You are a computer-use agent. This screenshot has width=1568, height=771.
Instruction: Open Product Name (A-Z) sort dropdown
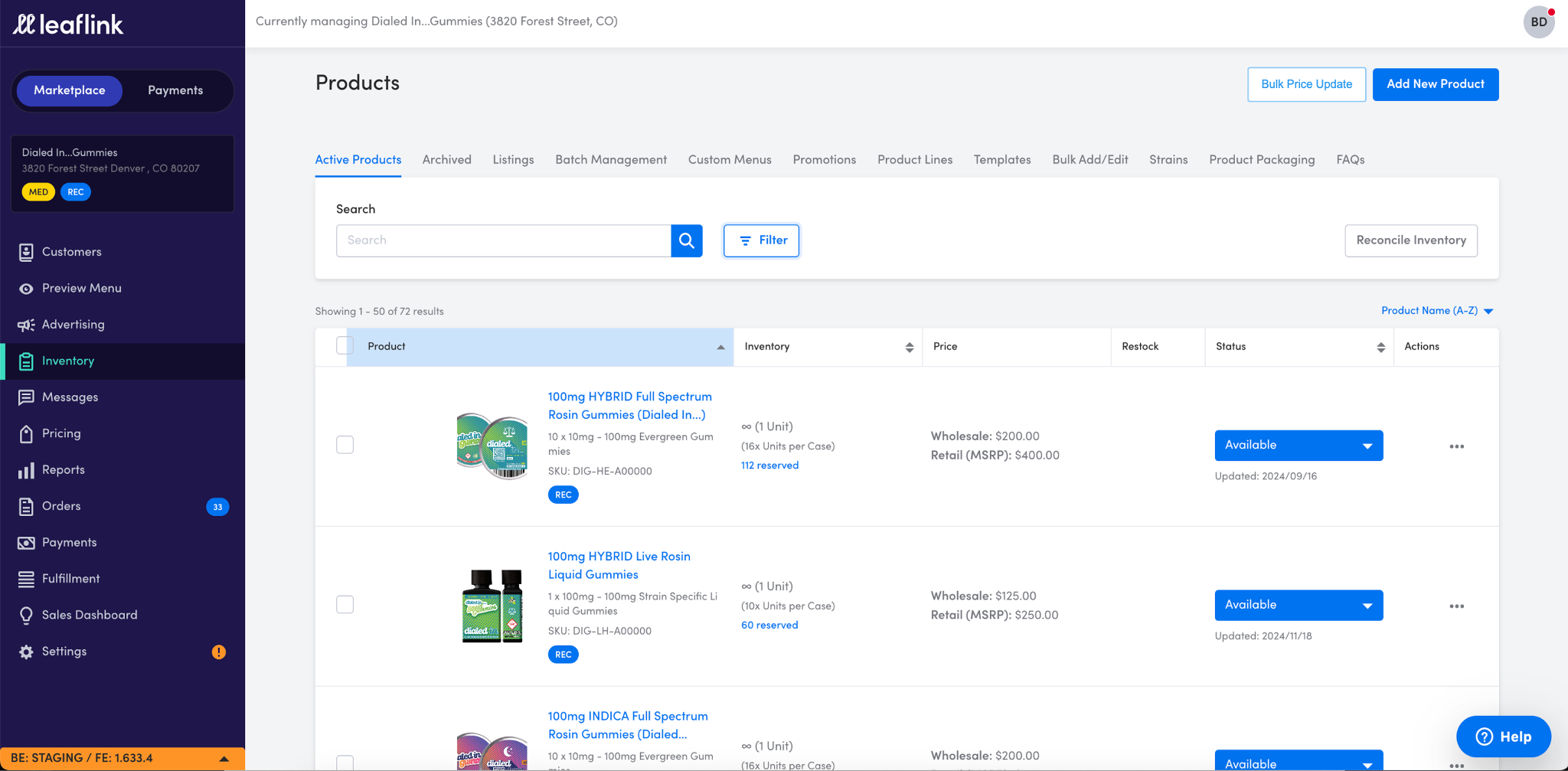(1437, 311)
